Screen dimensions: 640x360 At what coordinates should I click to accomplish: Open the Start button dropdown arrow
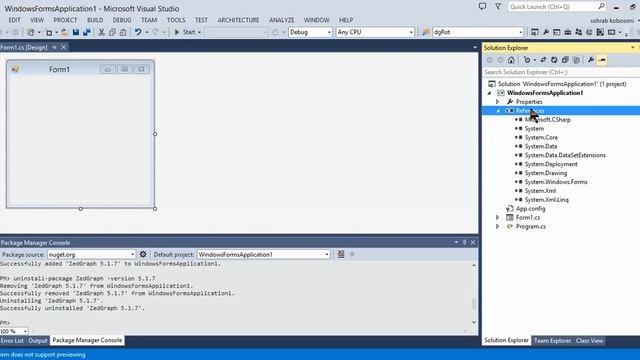(x=199, y=32)
